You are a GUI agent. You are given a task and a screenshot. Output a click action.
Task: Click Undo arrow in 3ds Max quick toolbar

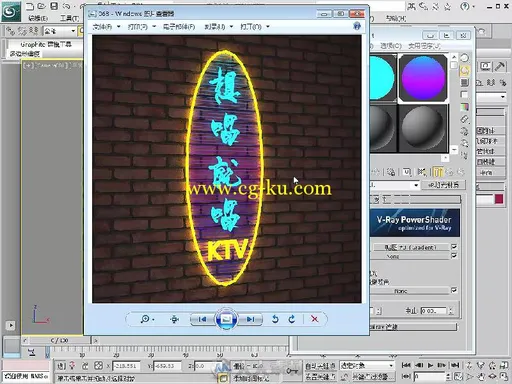coord(66,6)
